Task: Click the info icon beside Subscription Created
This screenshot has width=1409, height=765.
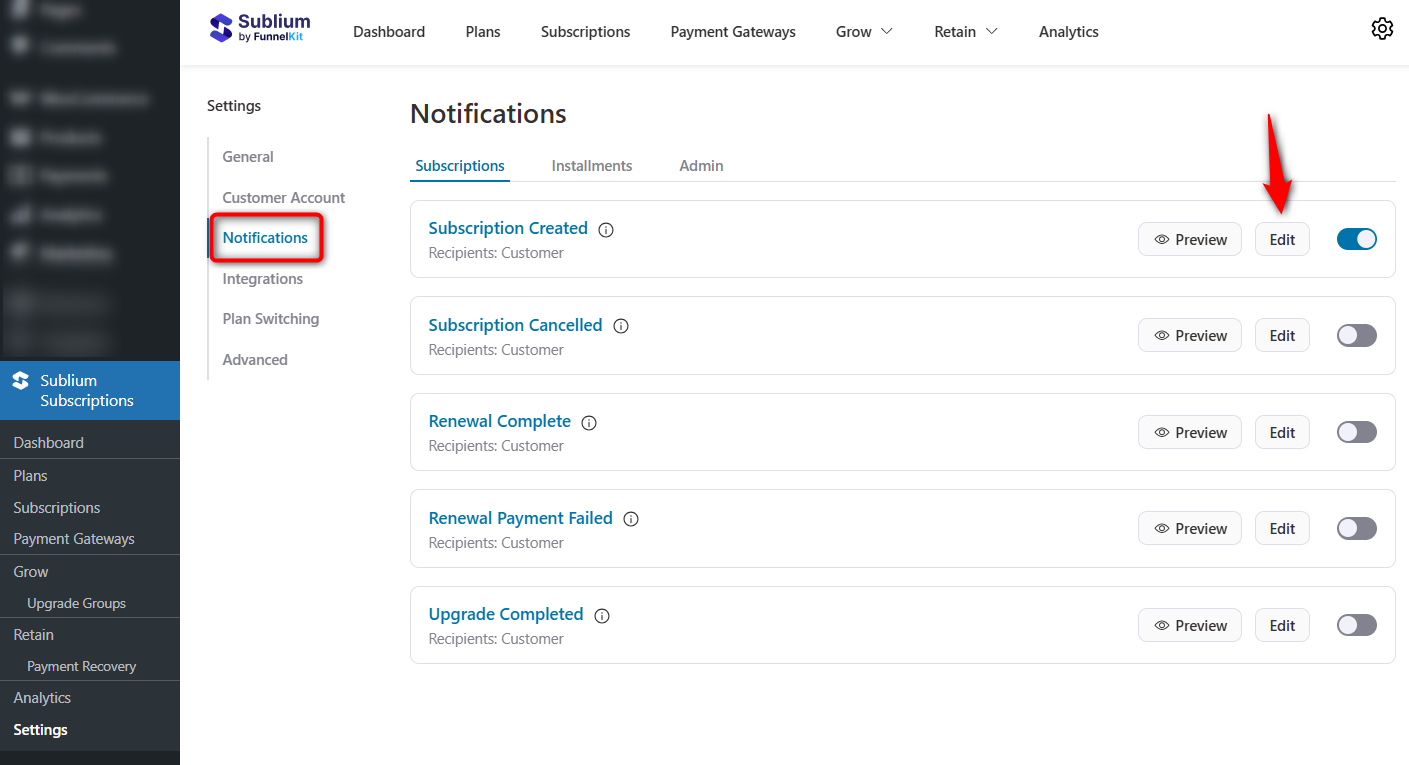Action: pyautogui.click(x=605, y=229)
